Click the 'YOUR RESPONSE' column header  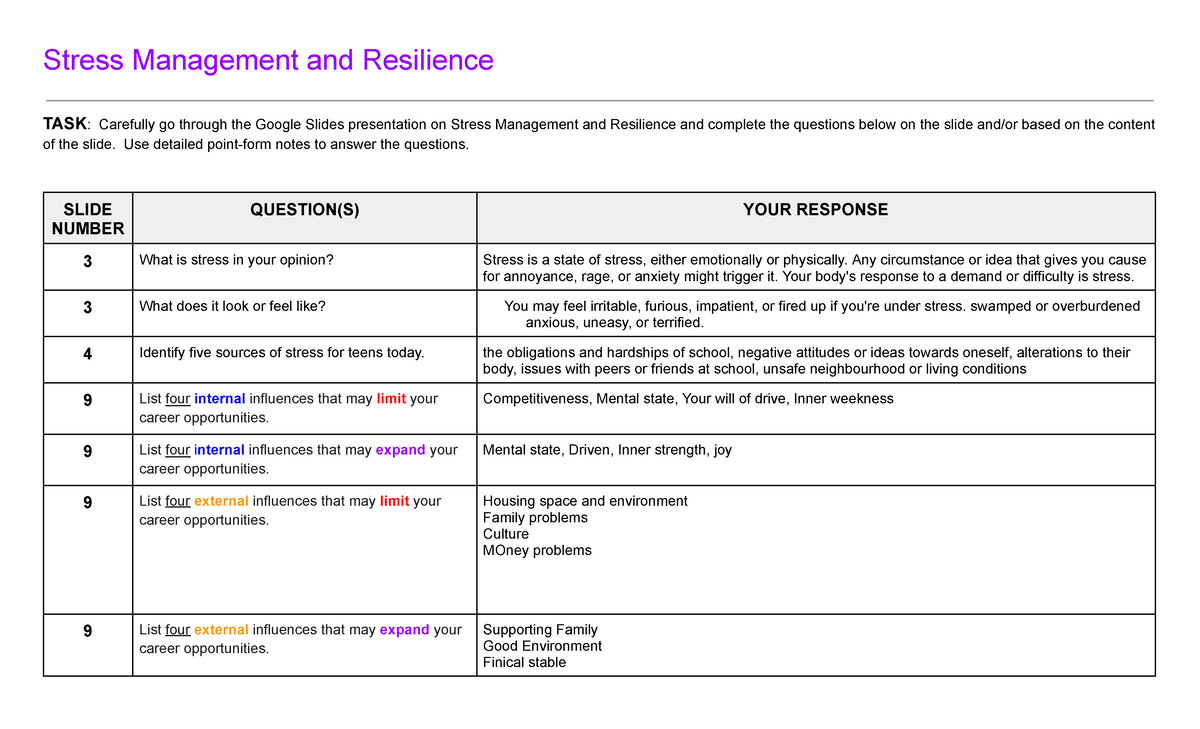click(815, 210)
